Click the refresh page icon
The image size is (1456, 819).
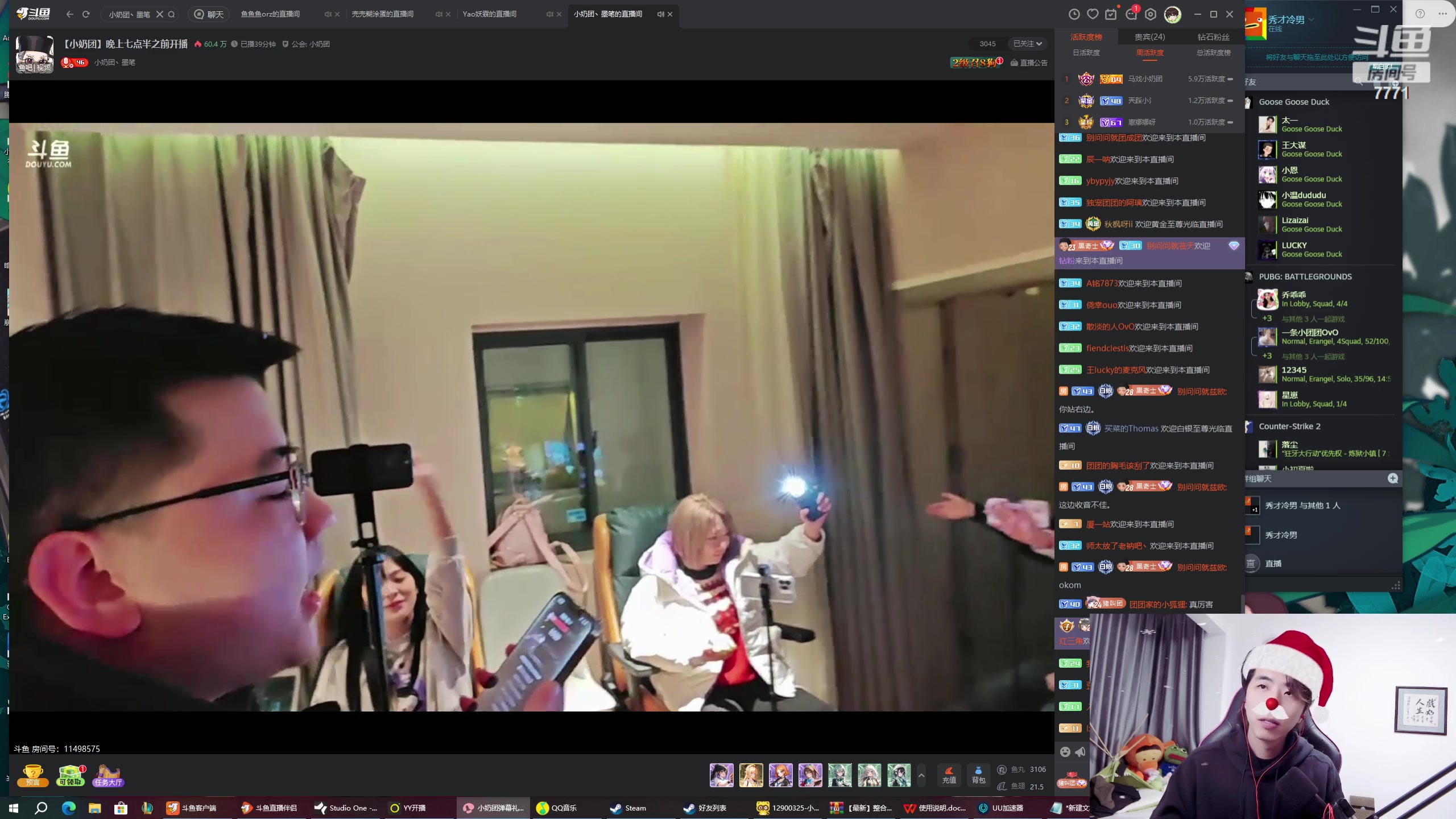(86, 14)
